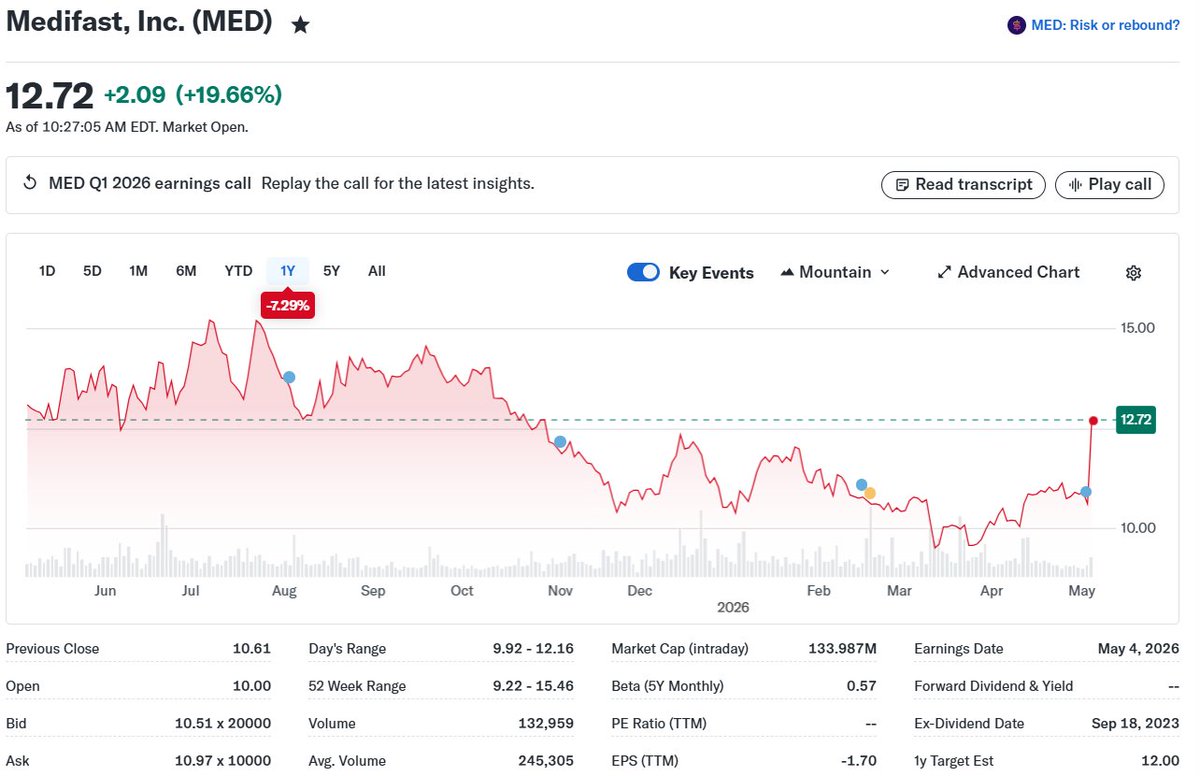The height and width of the screenshot is (776, 1200).
Task: Select the All range tab
Action: click(x=376, y=271)
